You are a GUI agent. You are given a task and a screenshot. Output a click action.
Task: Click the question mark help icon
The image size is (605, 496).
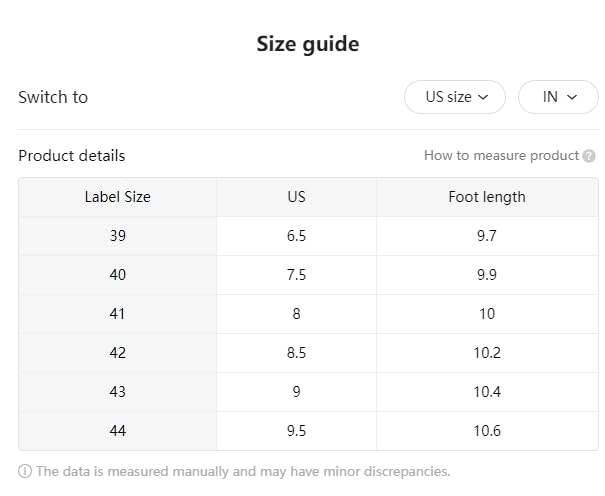[x=589, y=156]
